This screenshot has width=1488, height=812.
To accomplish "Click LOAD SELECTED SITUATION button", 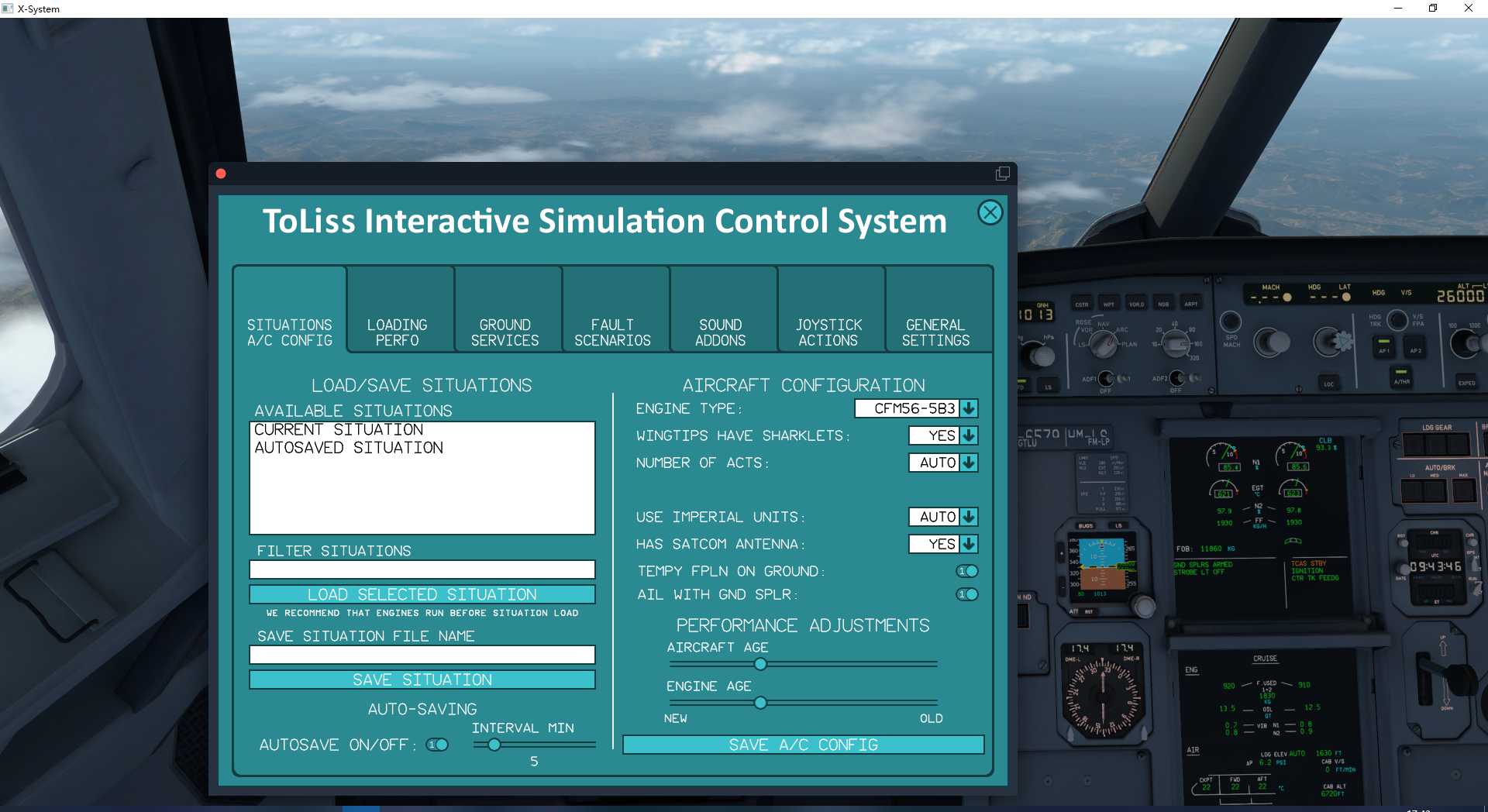I will (x=422, y=594).
